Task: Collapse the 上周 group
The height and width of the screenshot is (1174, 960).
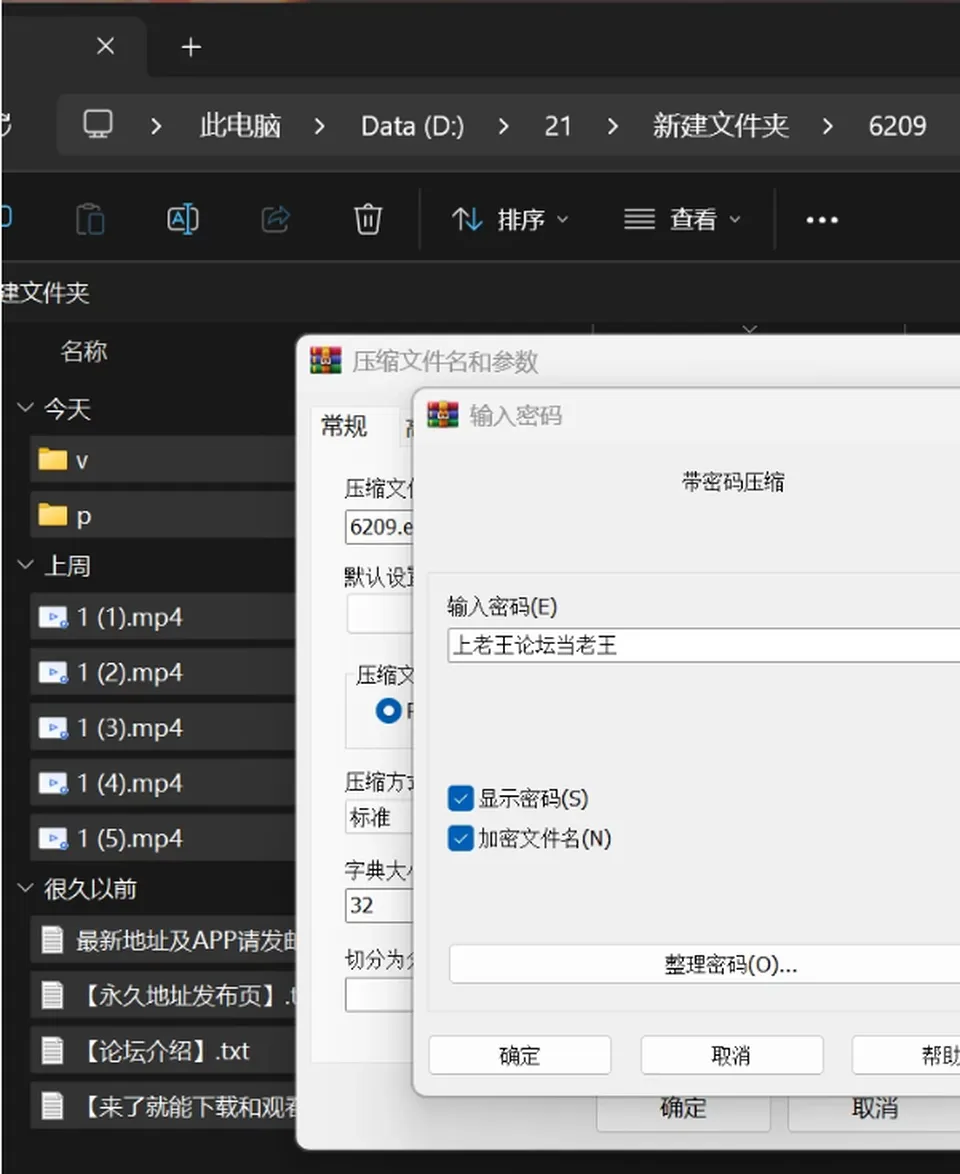Action: (x=25, y=565)
